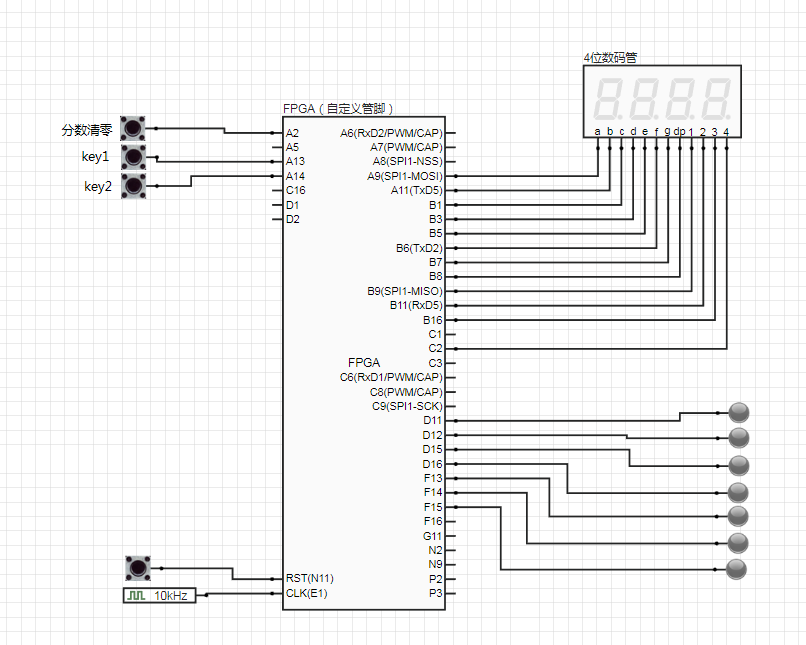This screenshot has height=645, width=806.
Task: Click the 分数清零 push button
Action: click(x=133, y=128)
